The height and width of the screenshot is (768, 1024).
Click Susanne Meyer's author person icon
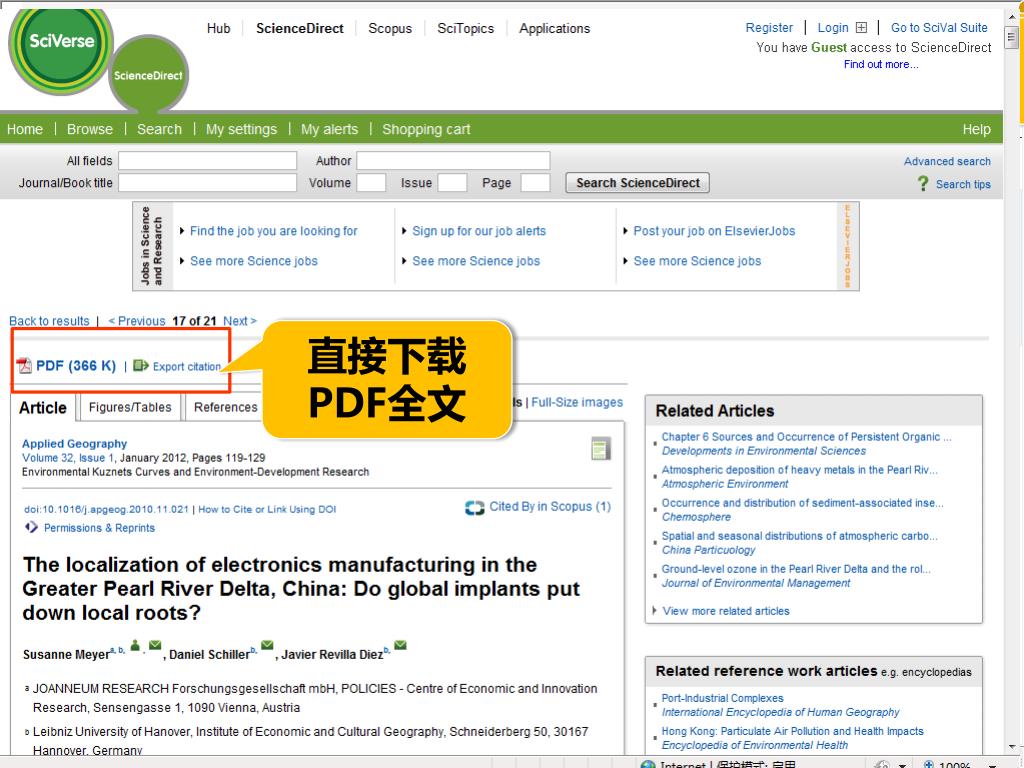tap(135, 646)
